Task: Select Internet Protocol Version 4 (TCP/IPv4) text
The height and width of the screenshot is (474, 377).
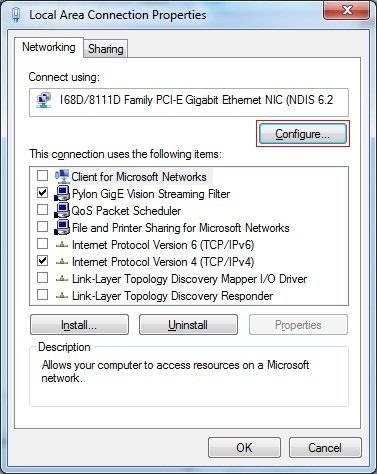Action: [163, 262]
